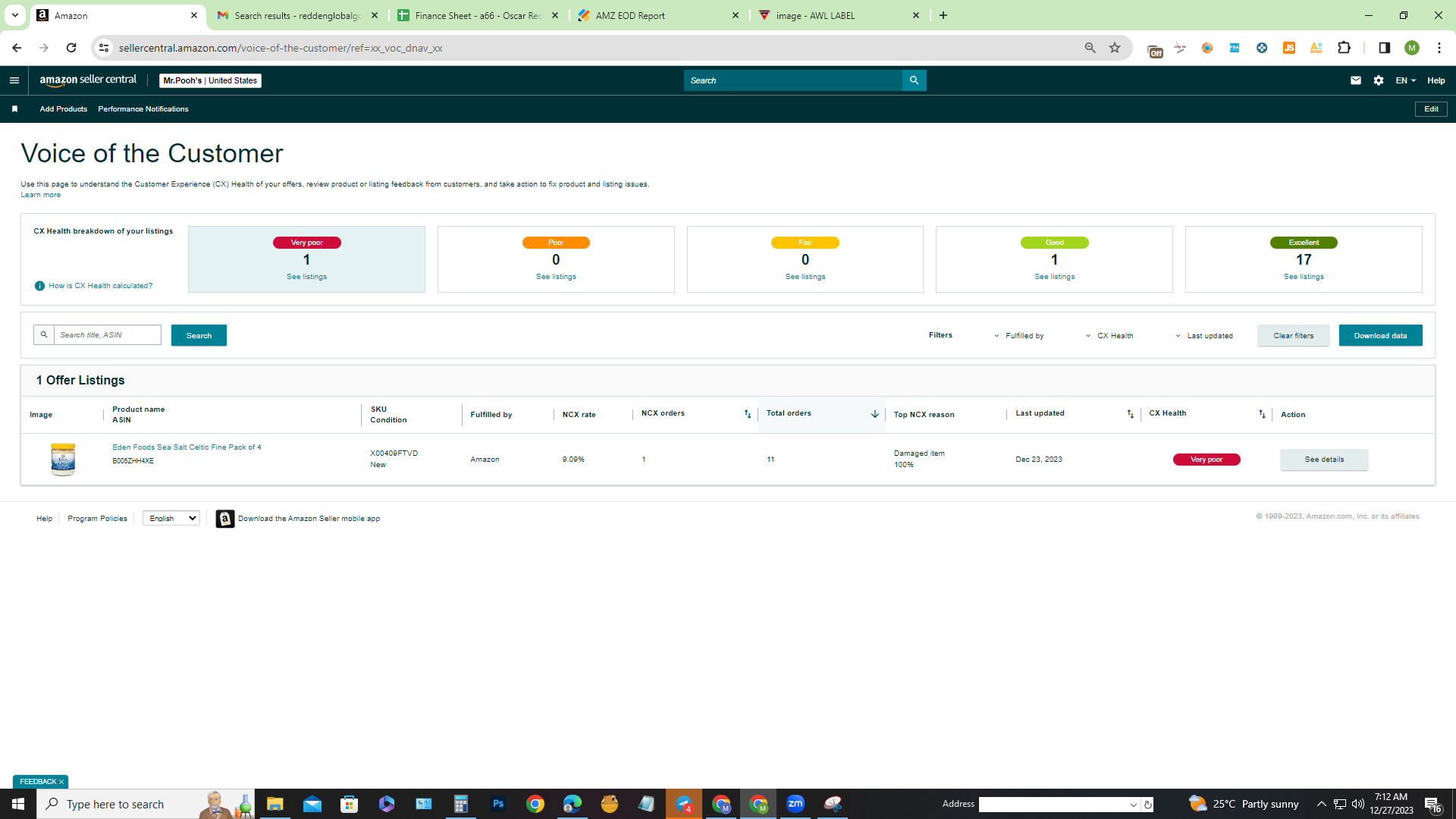Click Learn more link
The image size is (1456, 819).
tap(41, 195)
